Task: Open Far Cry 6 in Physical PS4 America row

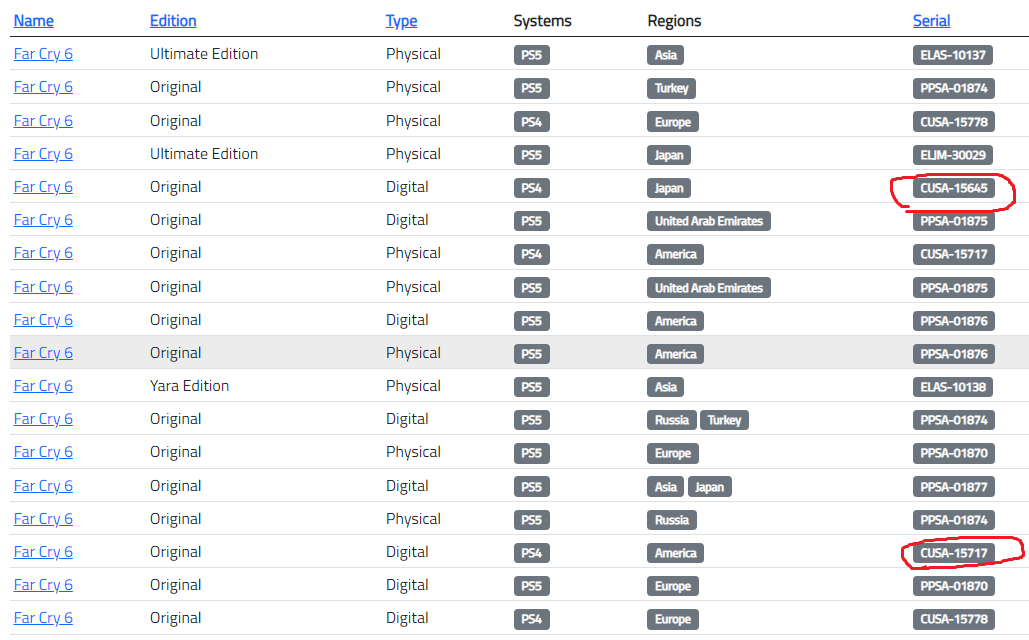Action: point(43,253)
